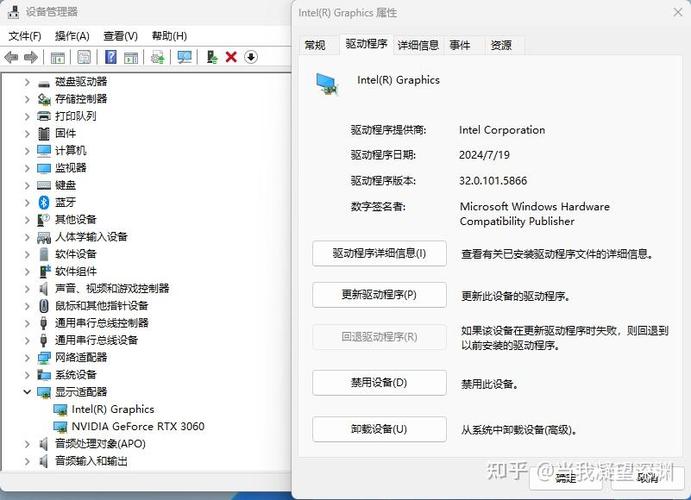Viewport: 691px width, 500px height.
Task: Click 更新驱动程序(P) button
Action: (x=379, y=295)
